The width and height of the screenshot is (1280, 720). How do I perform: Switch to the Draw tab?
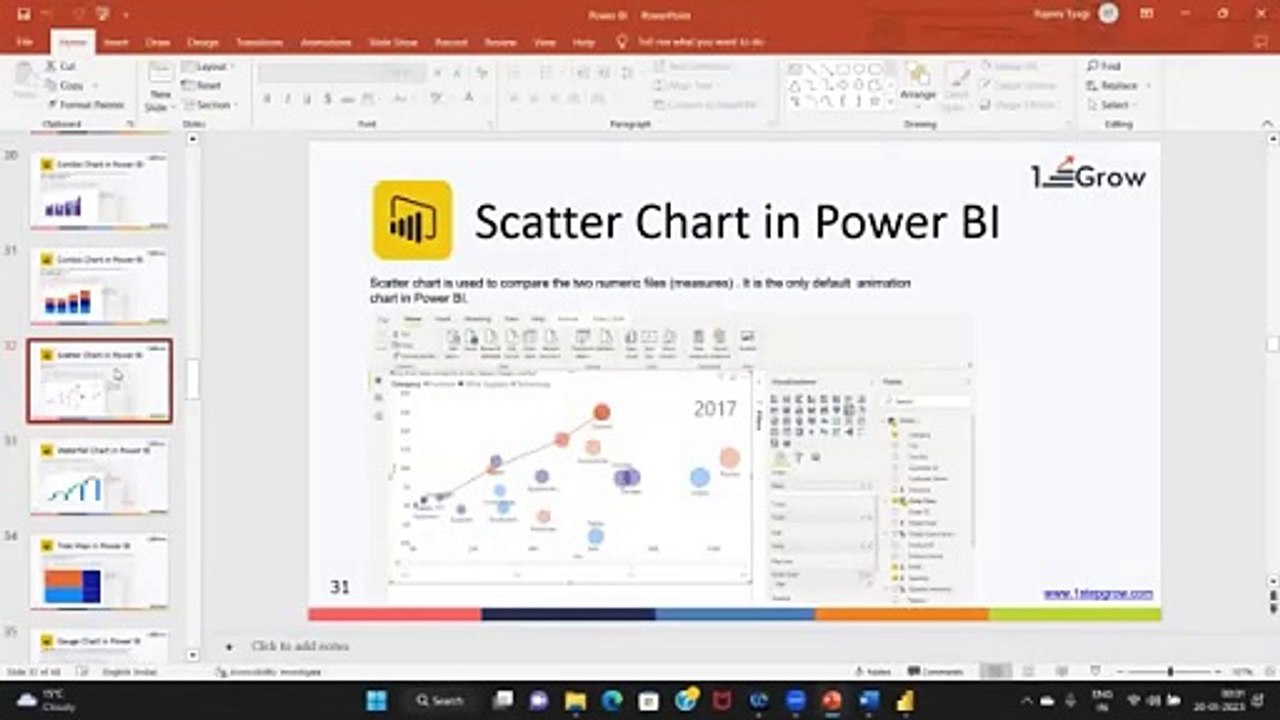(x=158, y=43)
